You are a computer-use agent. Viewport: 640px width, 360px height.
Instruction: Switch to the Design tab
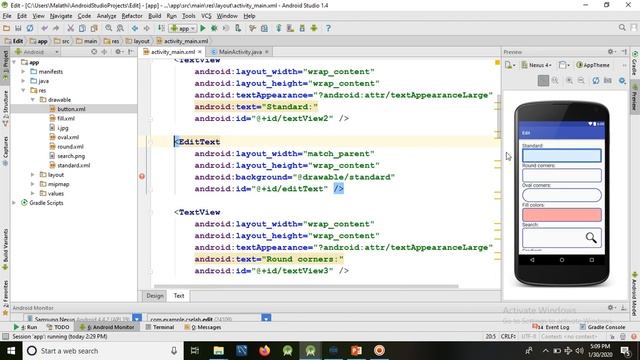click(x=155, y=296)
